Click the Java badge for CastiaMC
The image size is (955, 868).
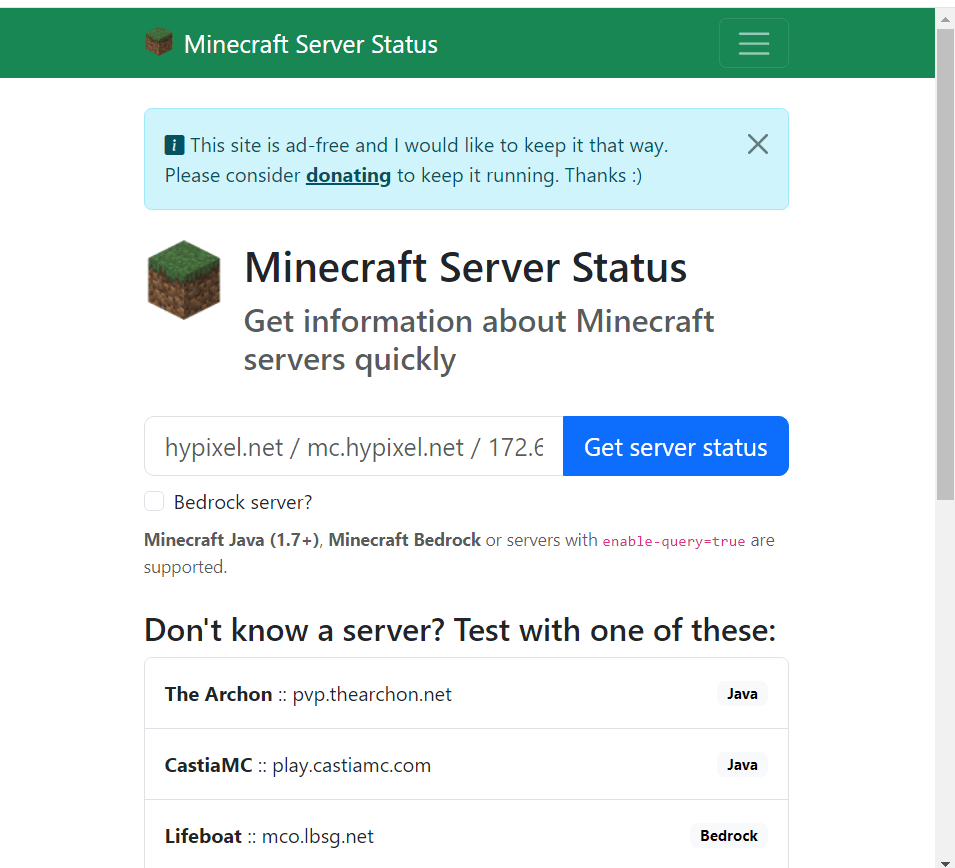point(741,764)
